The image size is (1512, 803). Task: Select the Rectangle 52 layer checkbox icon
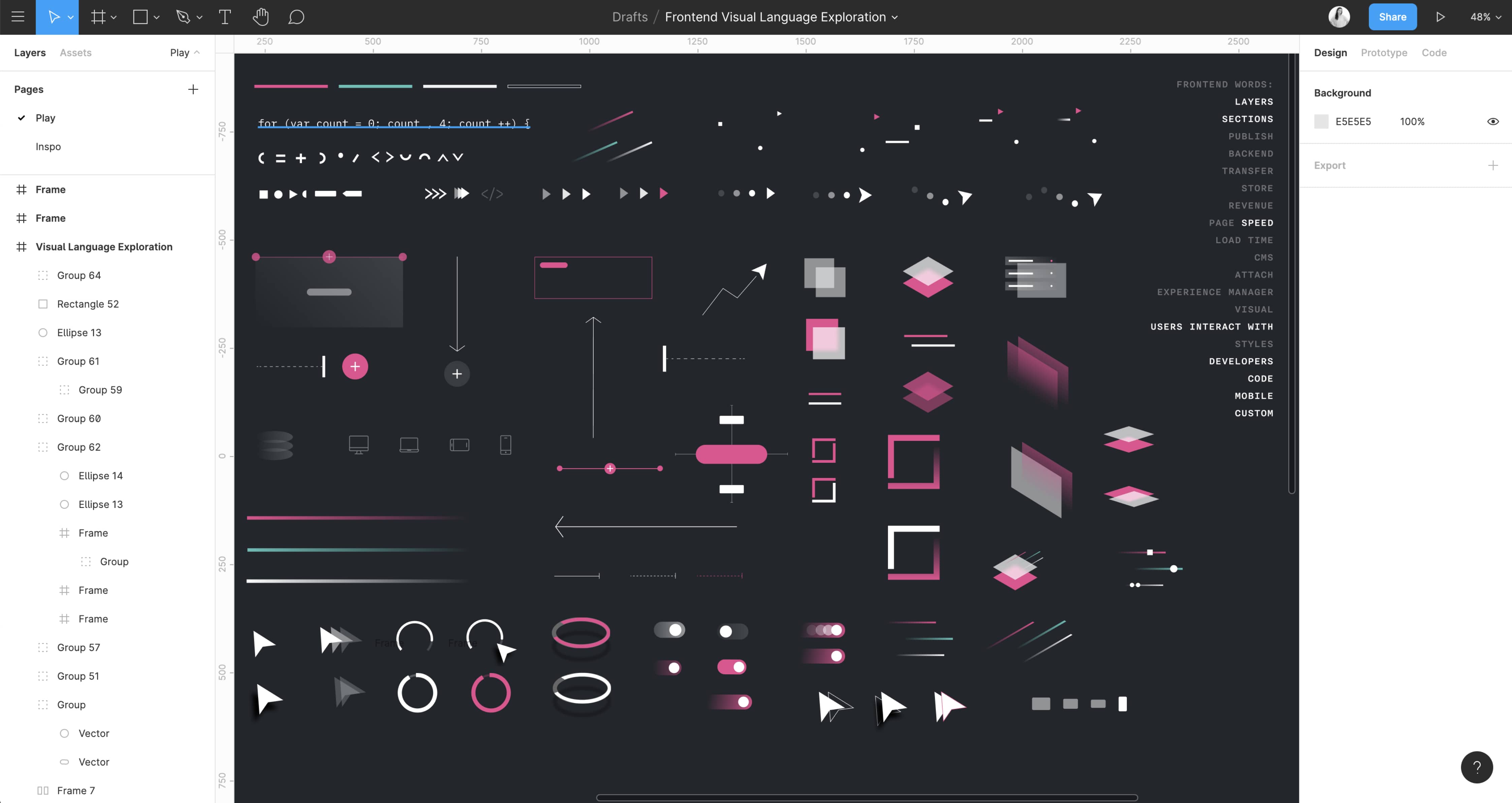42,303
